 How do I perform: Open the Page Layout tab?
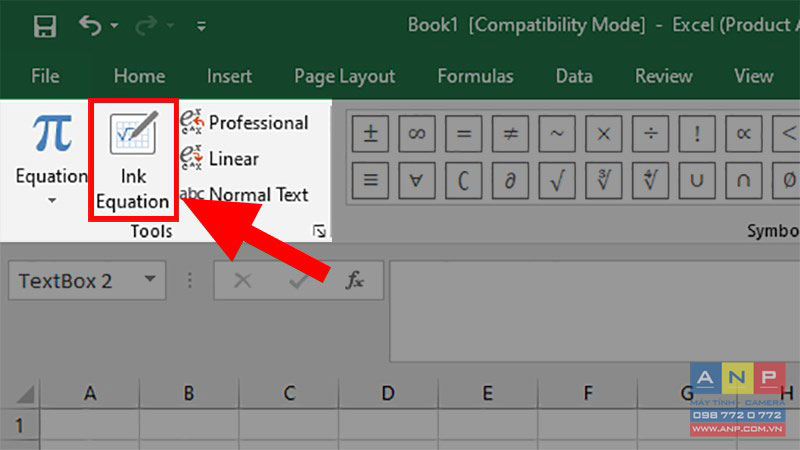344,77
